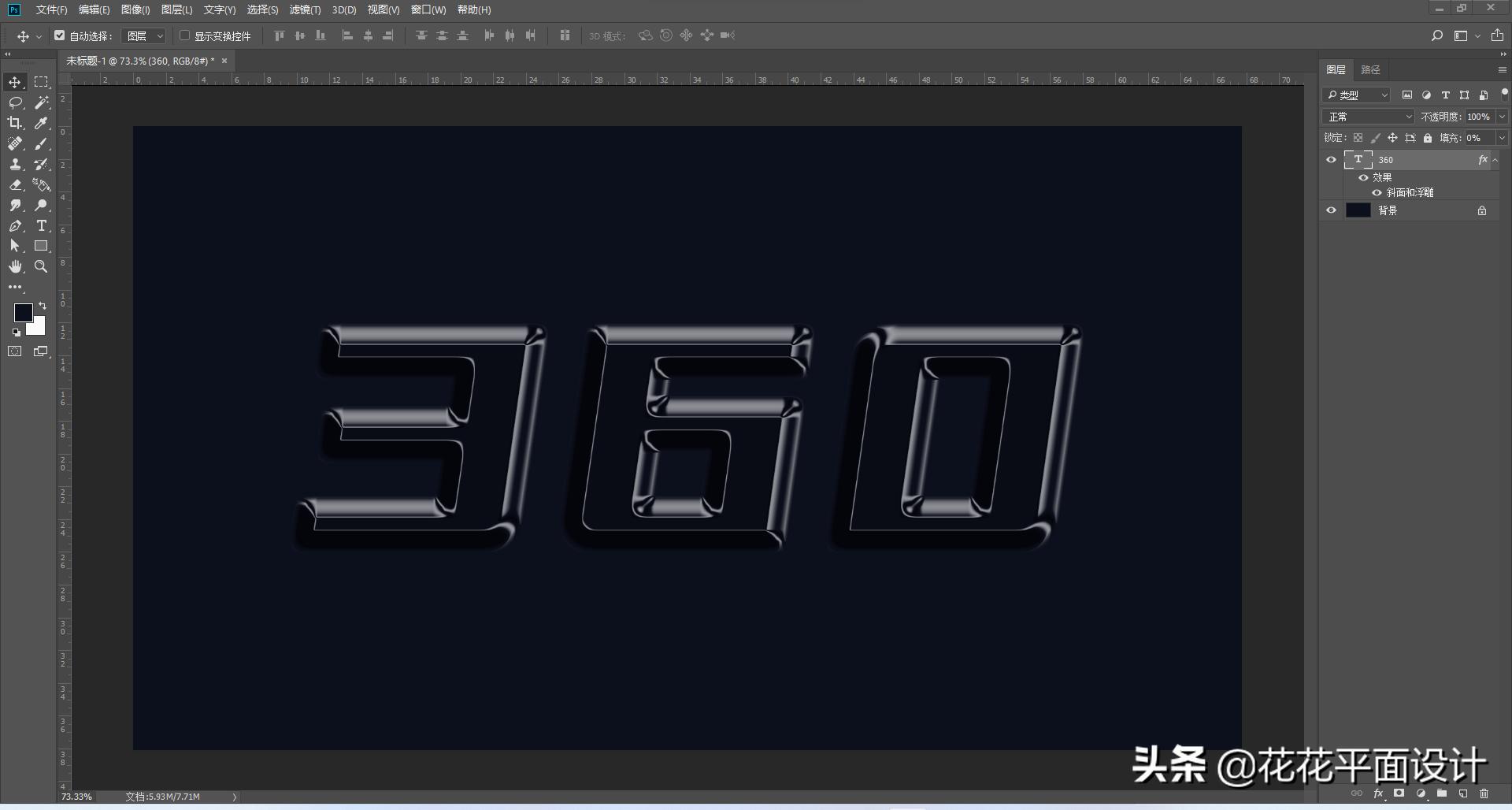This screenshot has height=810, width=1512.
Task: Switch to the 路径 Paths tab
Action: tap(1371, 69)
